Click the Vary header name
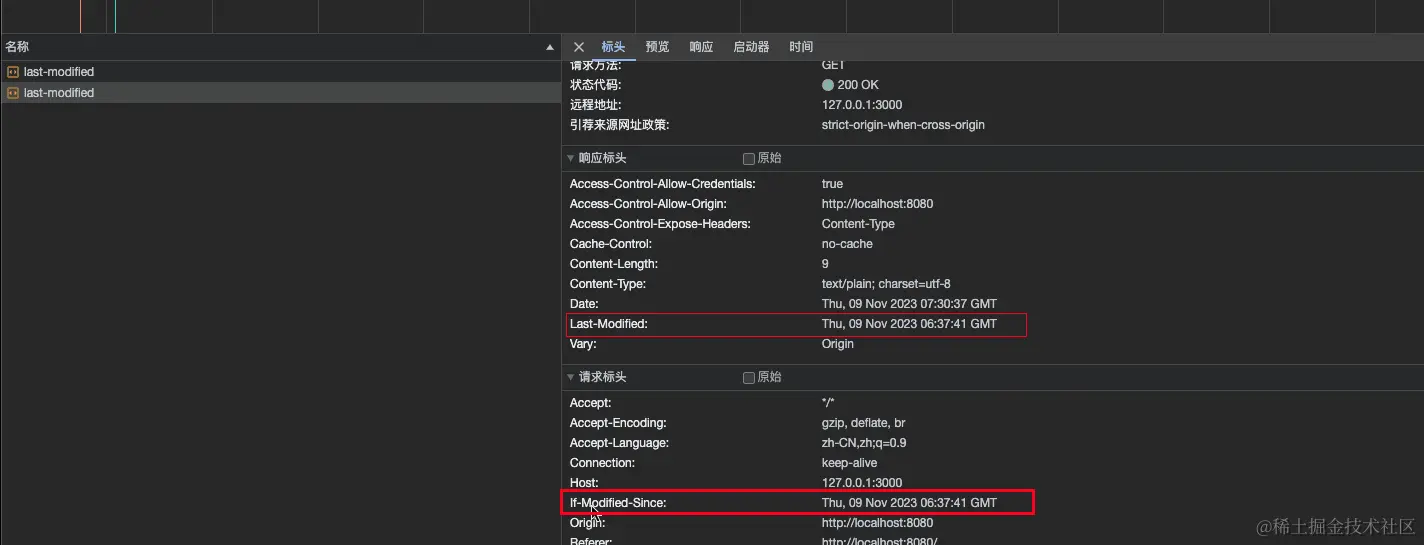The image size is (1424, 545). click(583, 344)
